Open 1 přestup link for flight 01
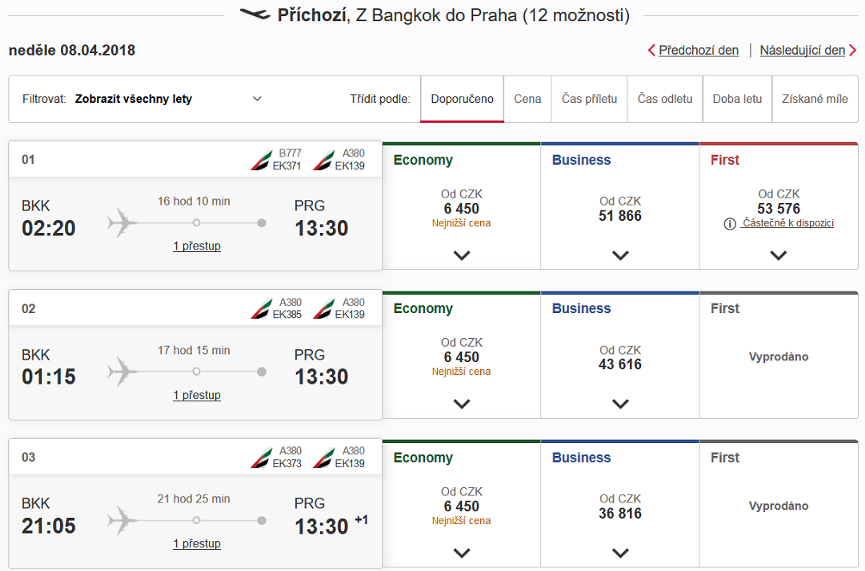 (x=197, y=246)
